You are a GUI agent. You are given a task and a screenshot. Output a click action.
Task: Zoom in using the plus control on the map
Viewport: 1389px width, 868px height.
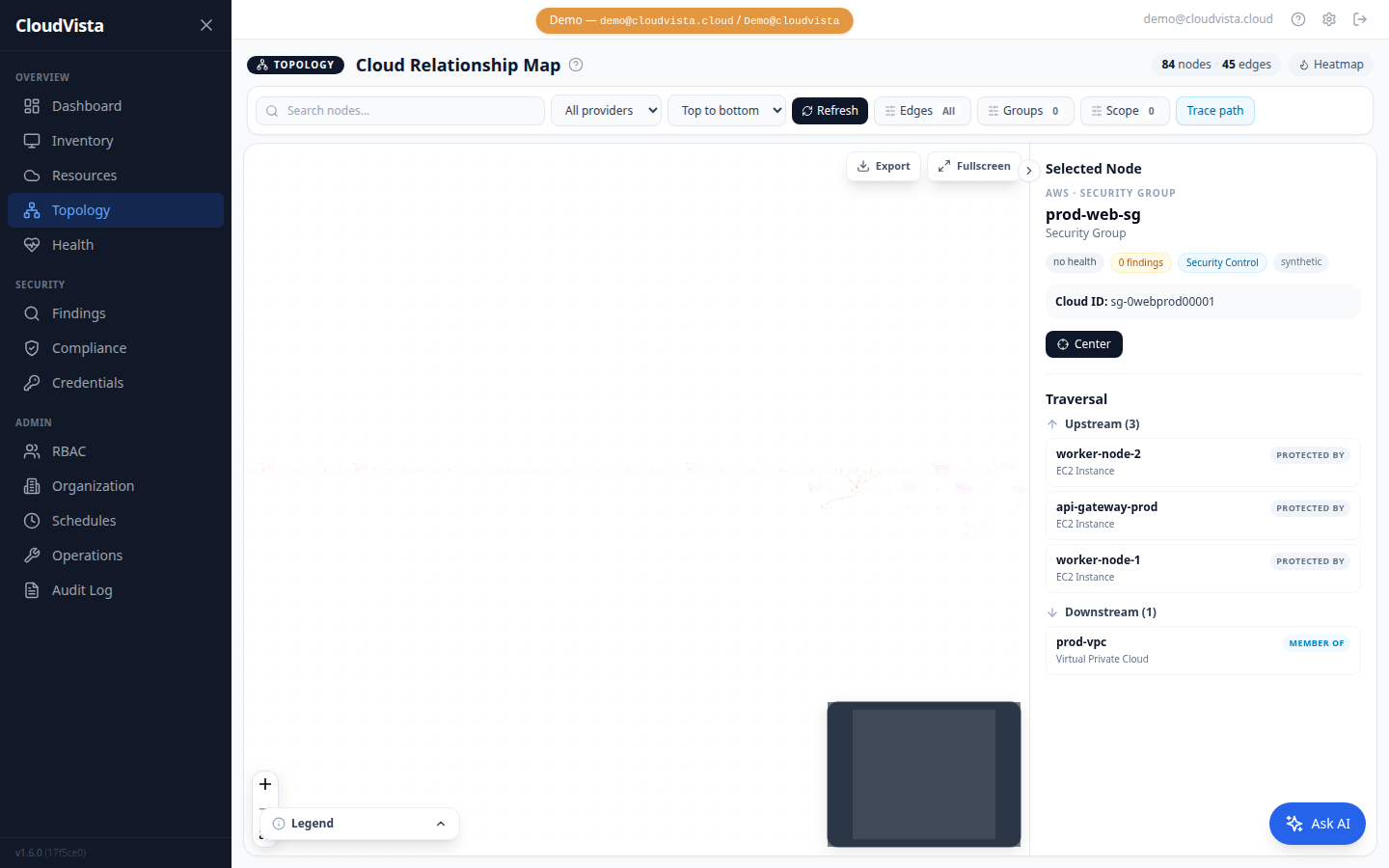point(265,784)
